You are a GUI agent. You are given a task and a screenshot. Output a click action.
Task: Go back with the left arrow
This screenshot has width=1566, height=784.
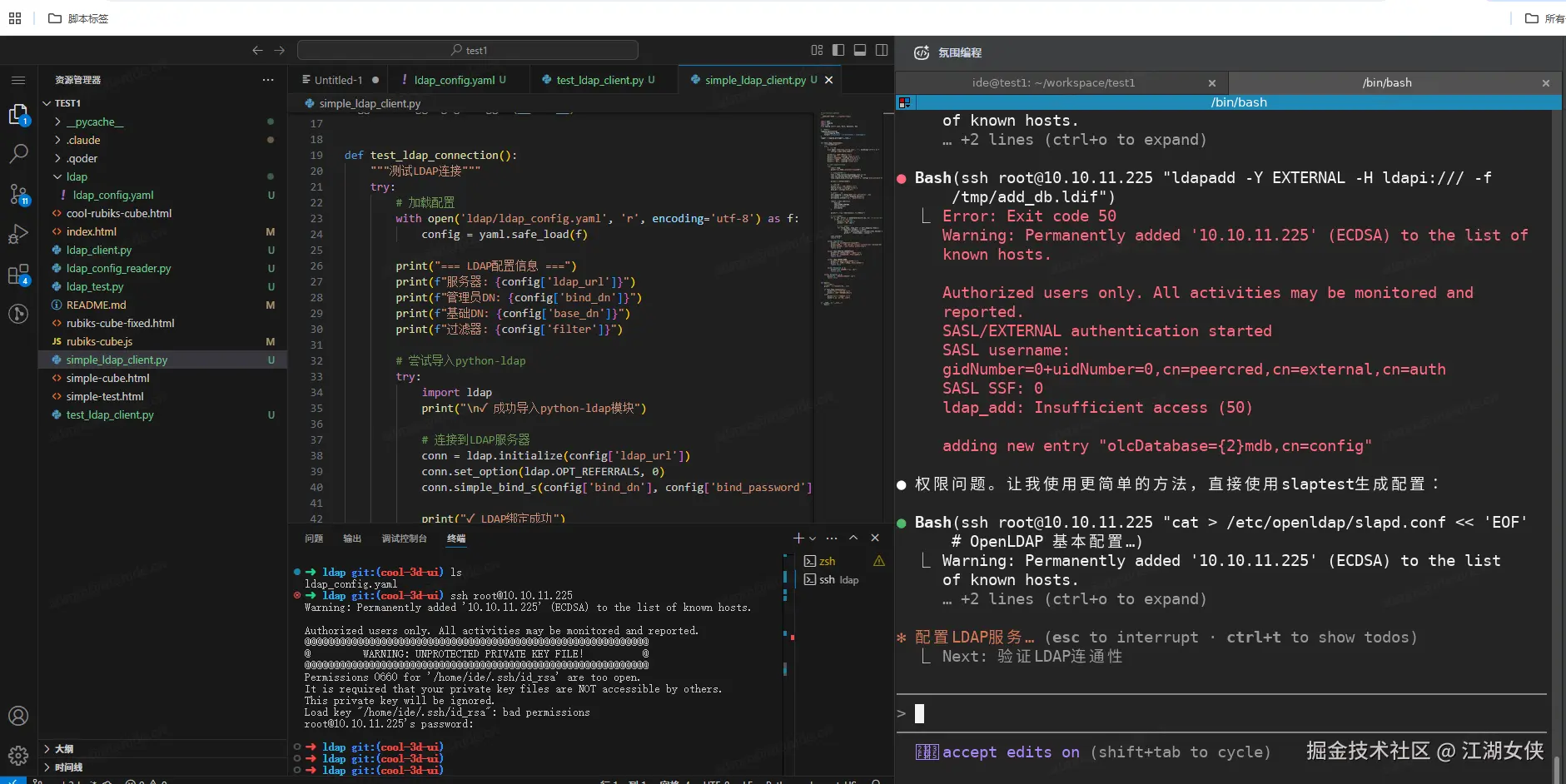pos(257,50)
